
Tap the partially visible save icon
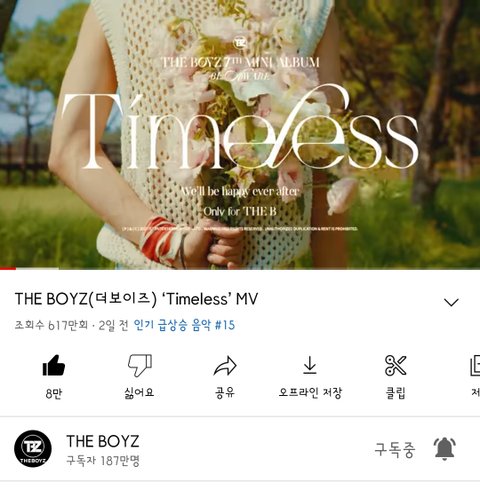point(475,366)
